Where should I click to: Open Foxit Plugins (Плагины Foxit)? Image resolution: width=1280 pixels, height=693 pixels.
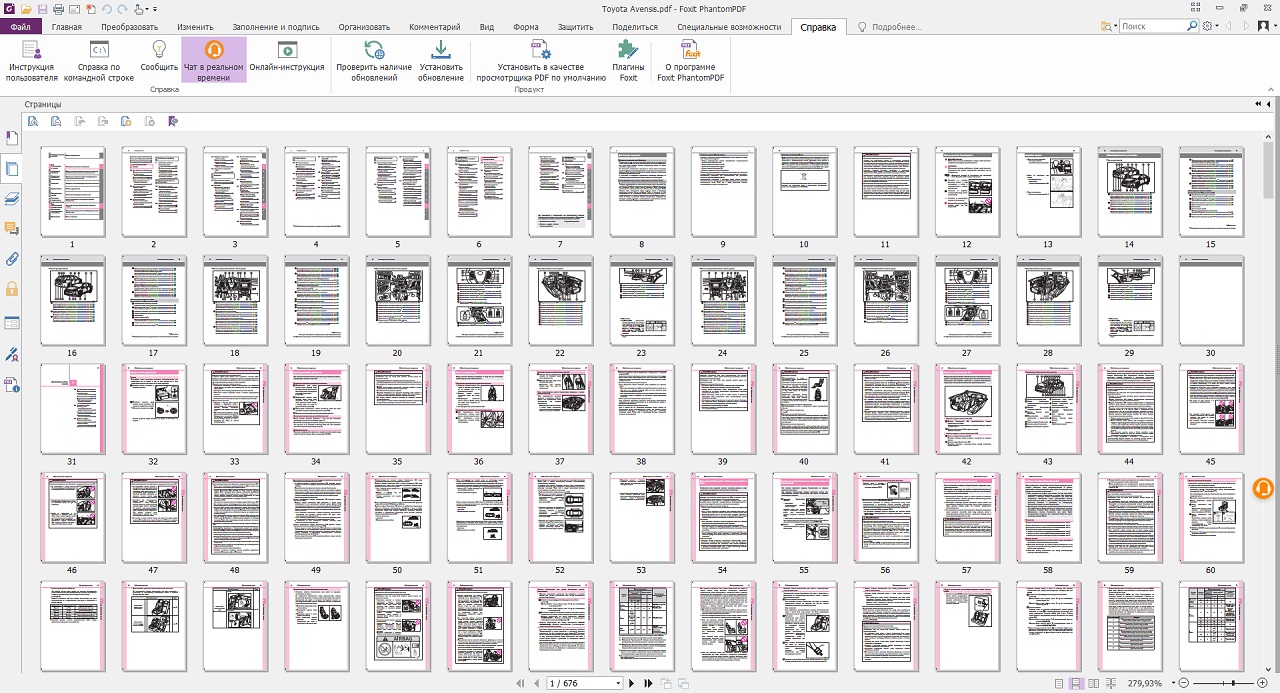[628, 60]
